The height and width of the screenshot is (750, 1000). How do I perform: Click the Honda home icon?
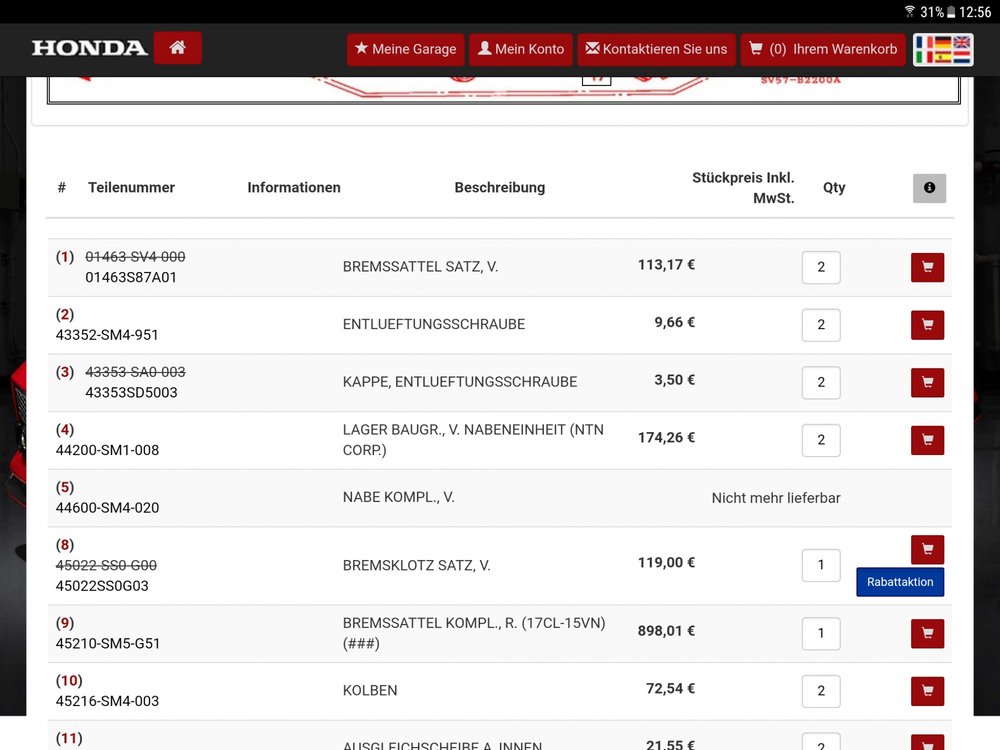tap(177, 47)
